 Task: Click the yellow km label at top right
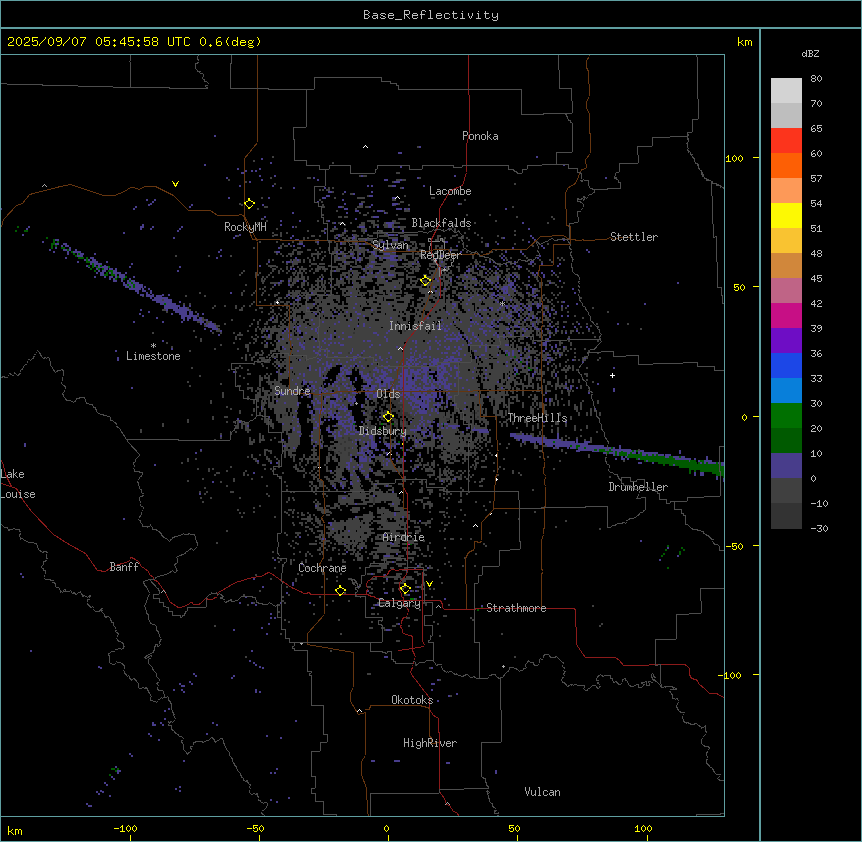pyautogui.click(x=744, y=42)
